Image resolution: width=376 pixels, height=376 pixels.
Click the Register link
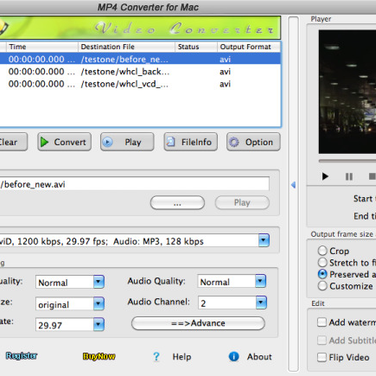pyautogui.click(x=22, y=356)
